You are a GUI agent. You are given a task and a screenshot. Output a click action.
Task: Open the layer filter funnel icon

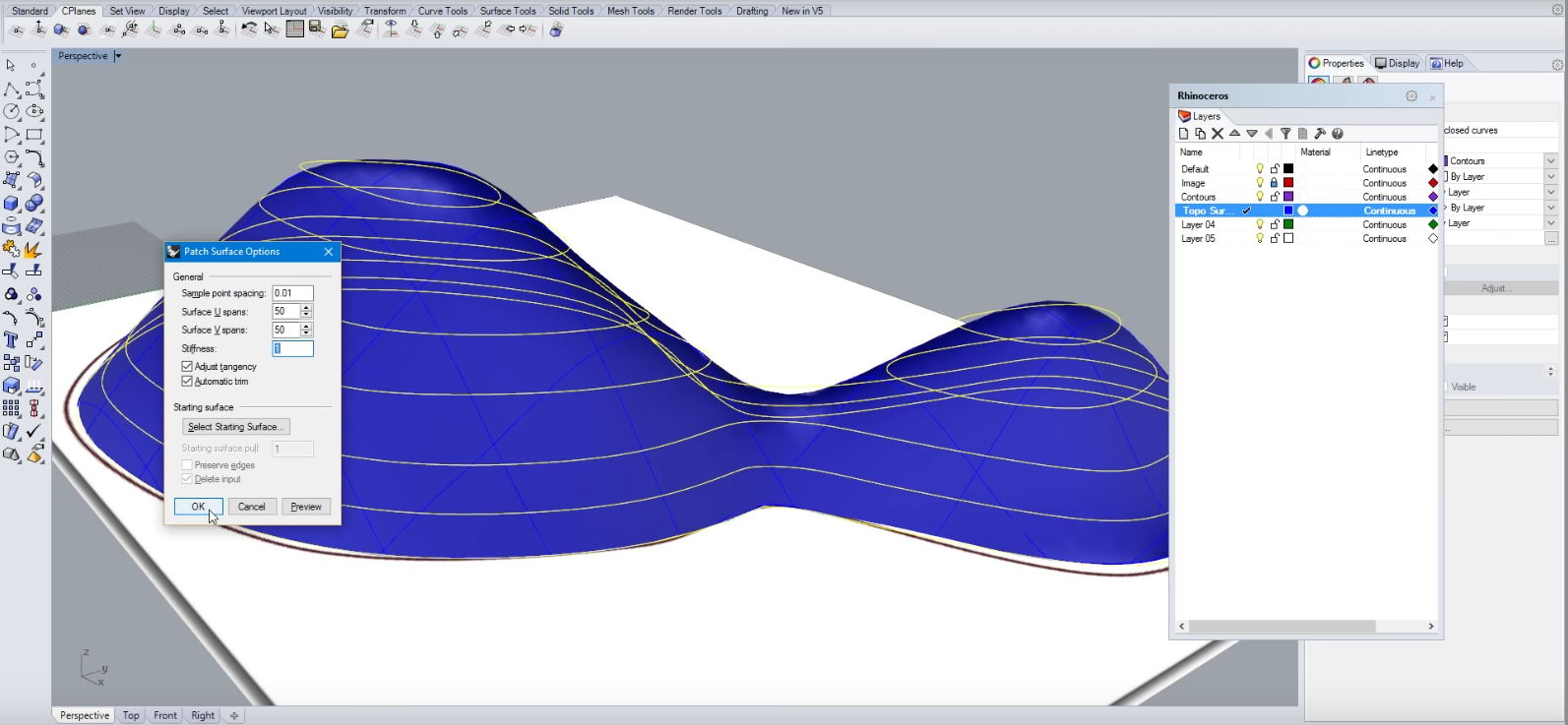point(1286,134)
